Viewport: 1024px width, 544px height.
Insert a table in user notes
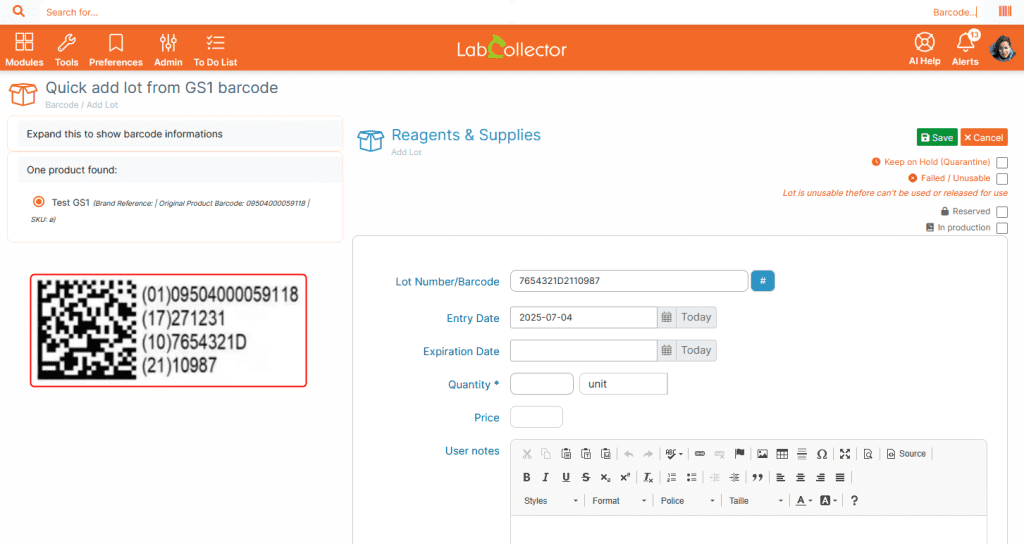782,454
